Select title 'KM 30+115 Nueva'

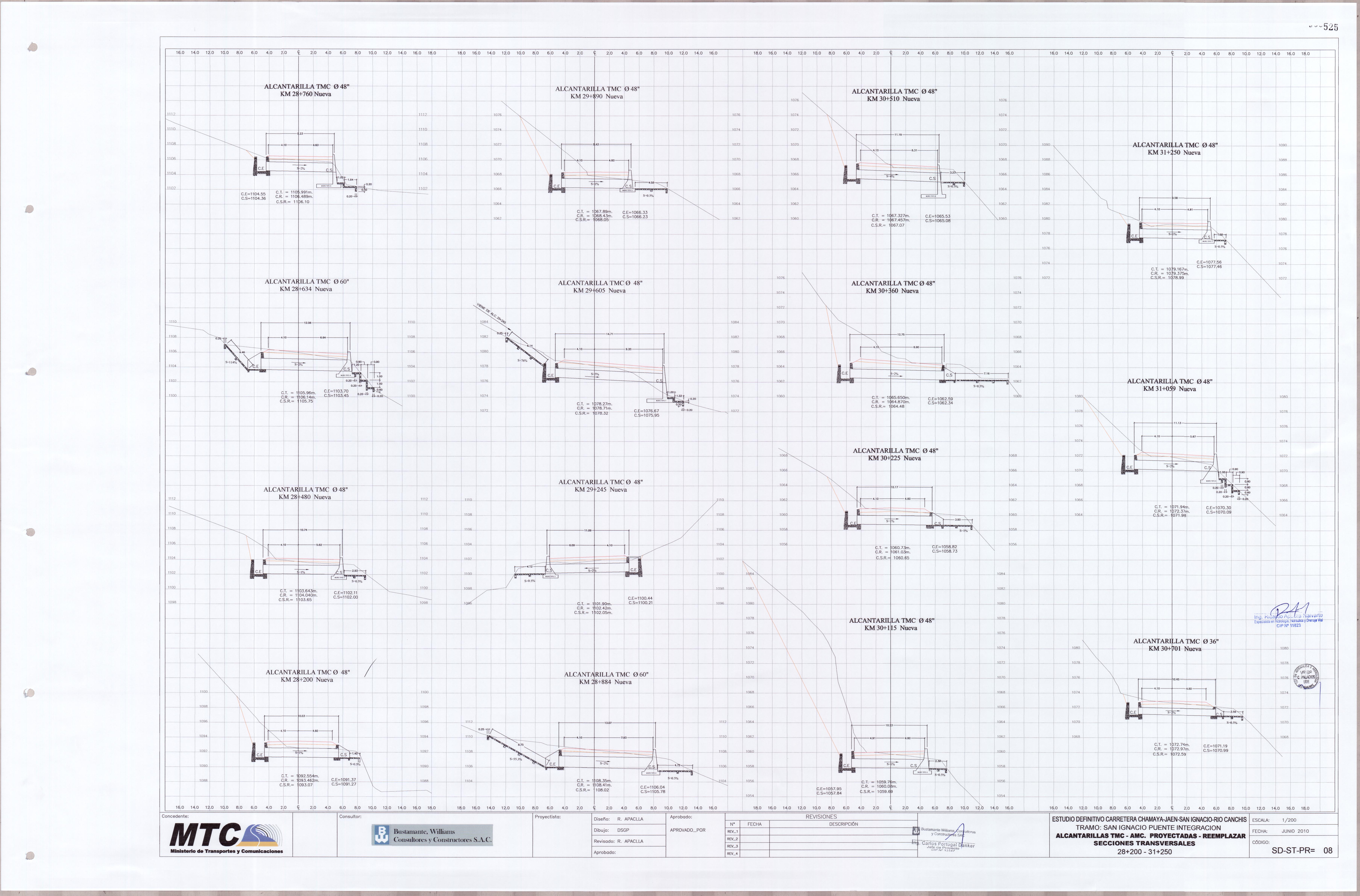(891, 628)
